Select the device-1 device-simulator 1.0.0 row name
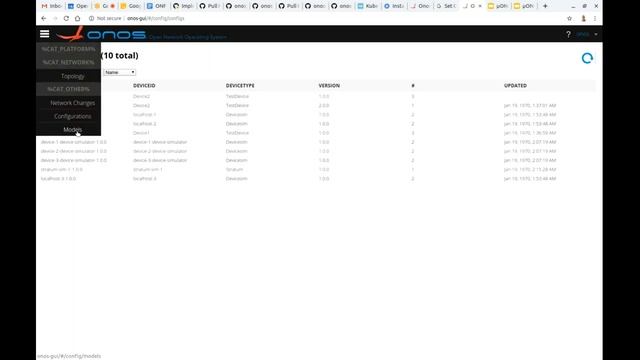The width and height of the screenshot is (640, 360). coord(74,142)
